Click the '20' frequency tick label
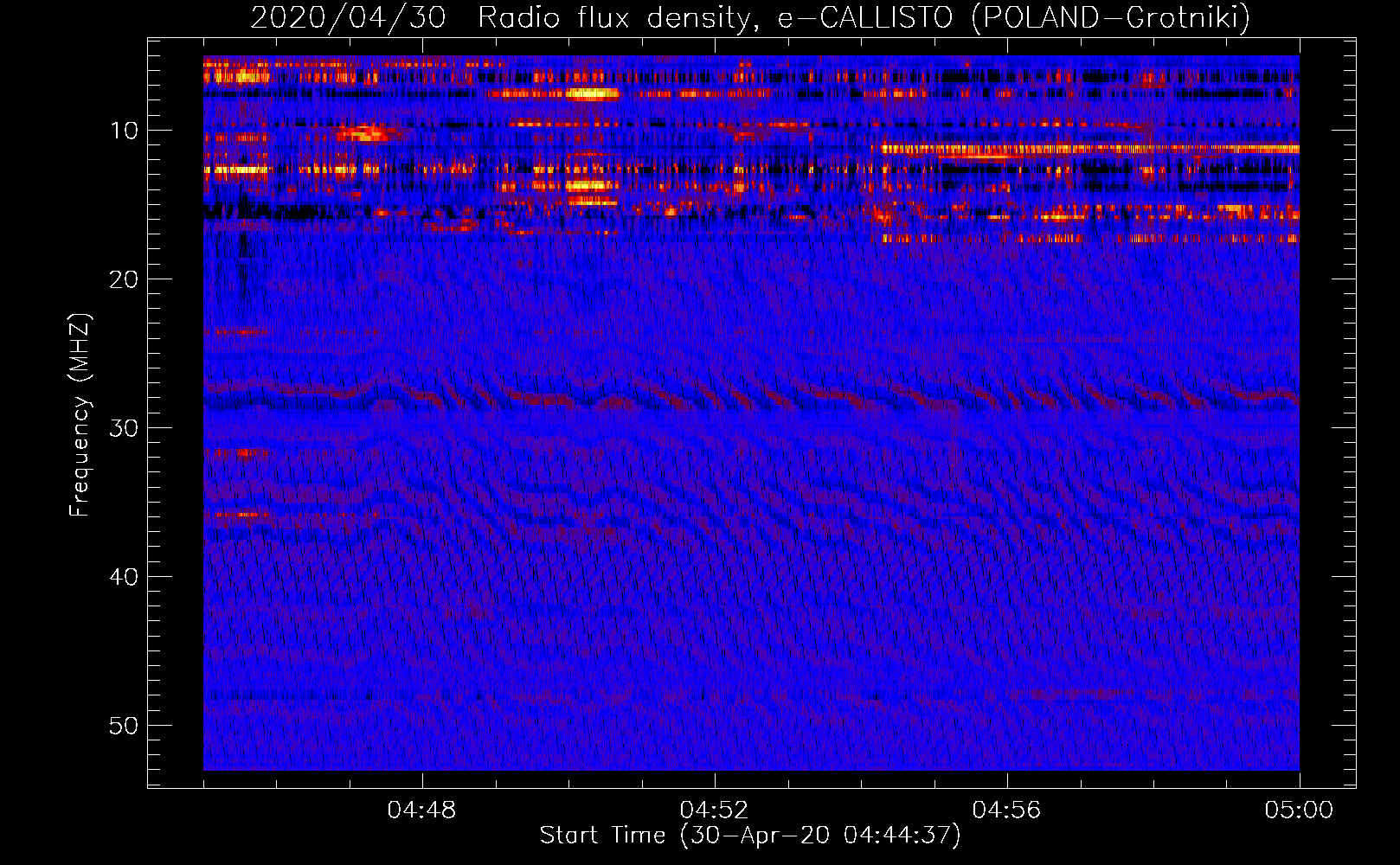 125,279
